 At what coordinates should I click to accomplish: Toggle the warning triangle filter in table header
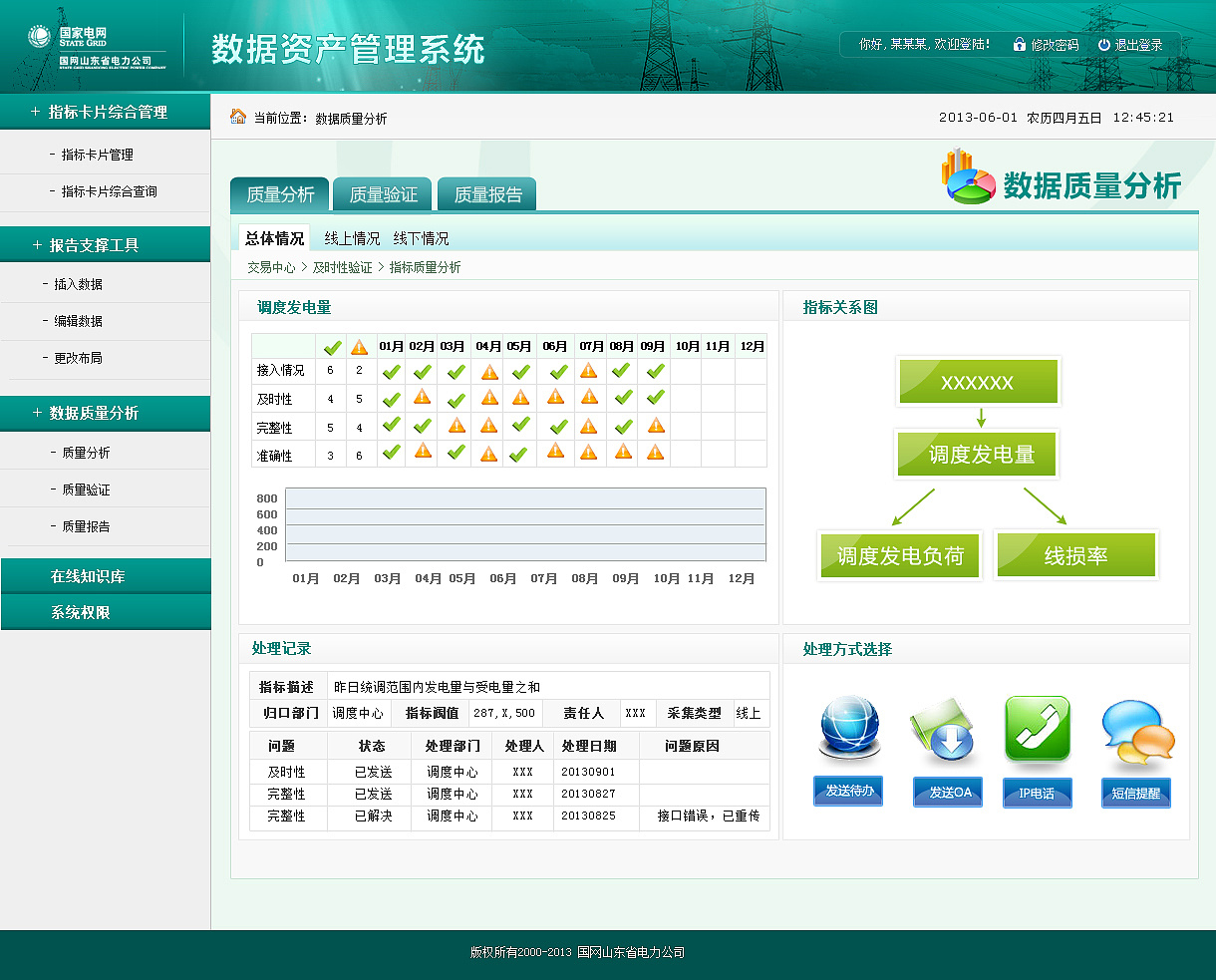[356, 347]
